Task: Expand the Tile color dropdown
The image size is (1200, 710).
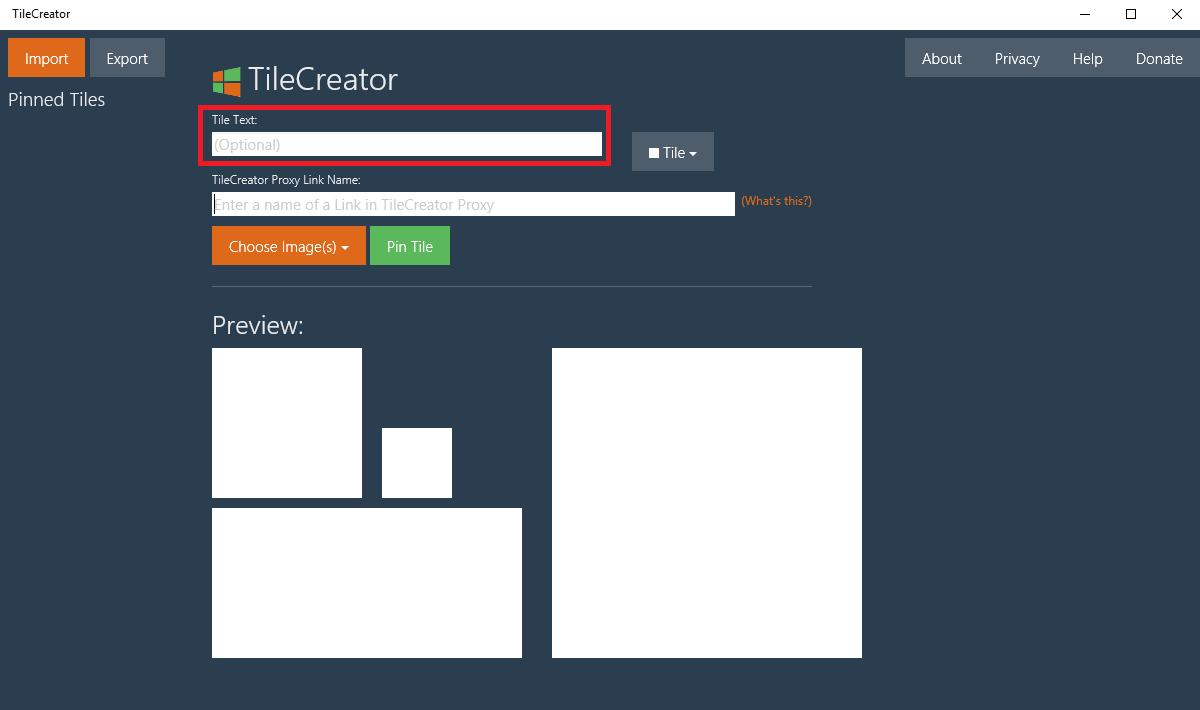Action: coord(673,152)
